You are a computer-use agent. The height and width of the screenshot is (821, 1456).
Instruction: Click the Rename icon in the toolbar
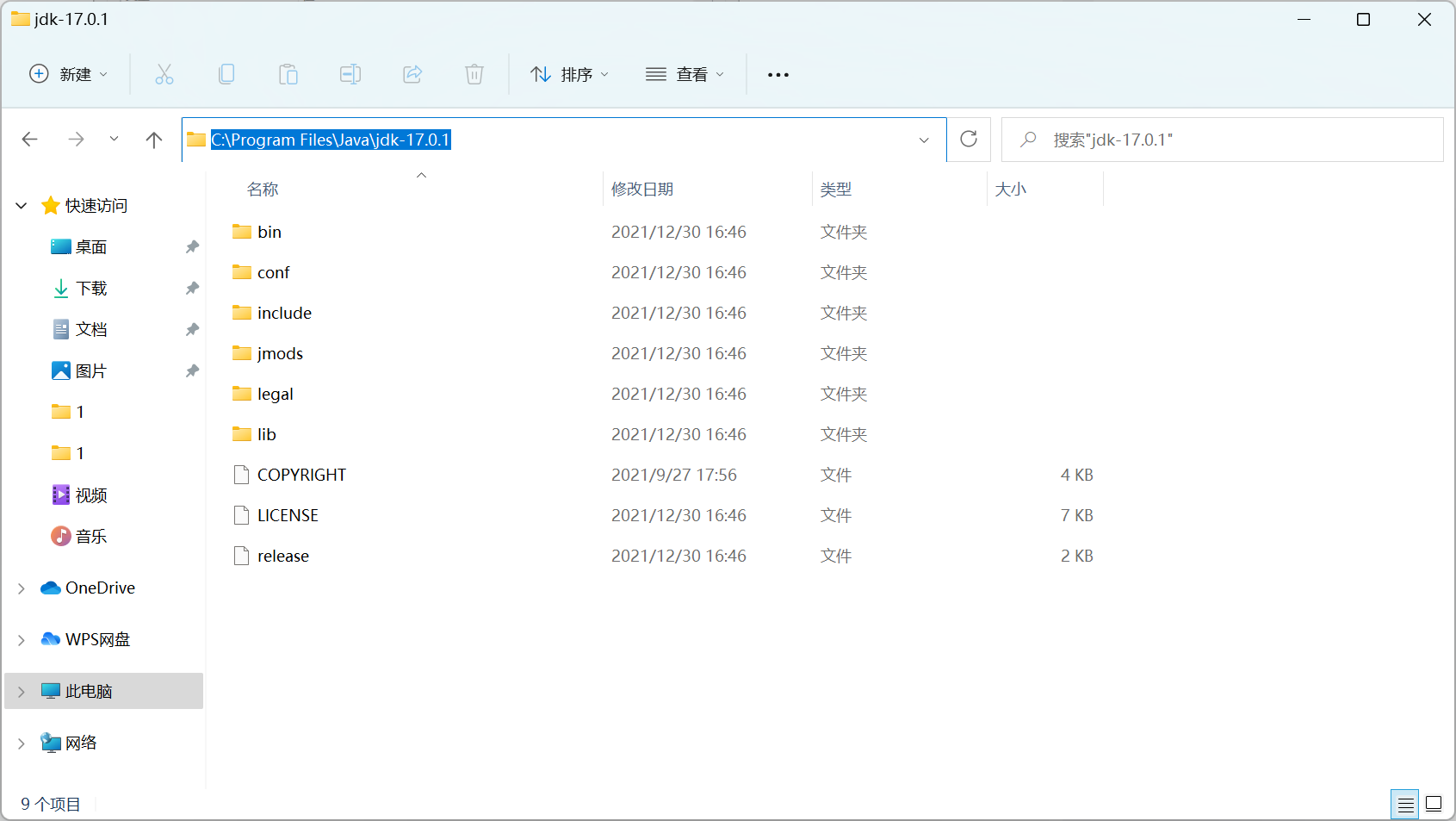point(350,74)
